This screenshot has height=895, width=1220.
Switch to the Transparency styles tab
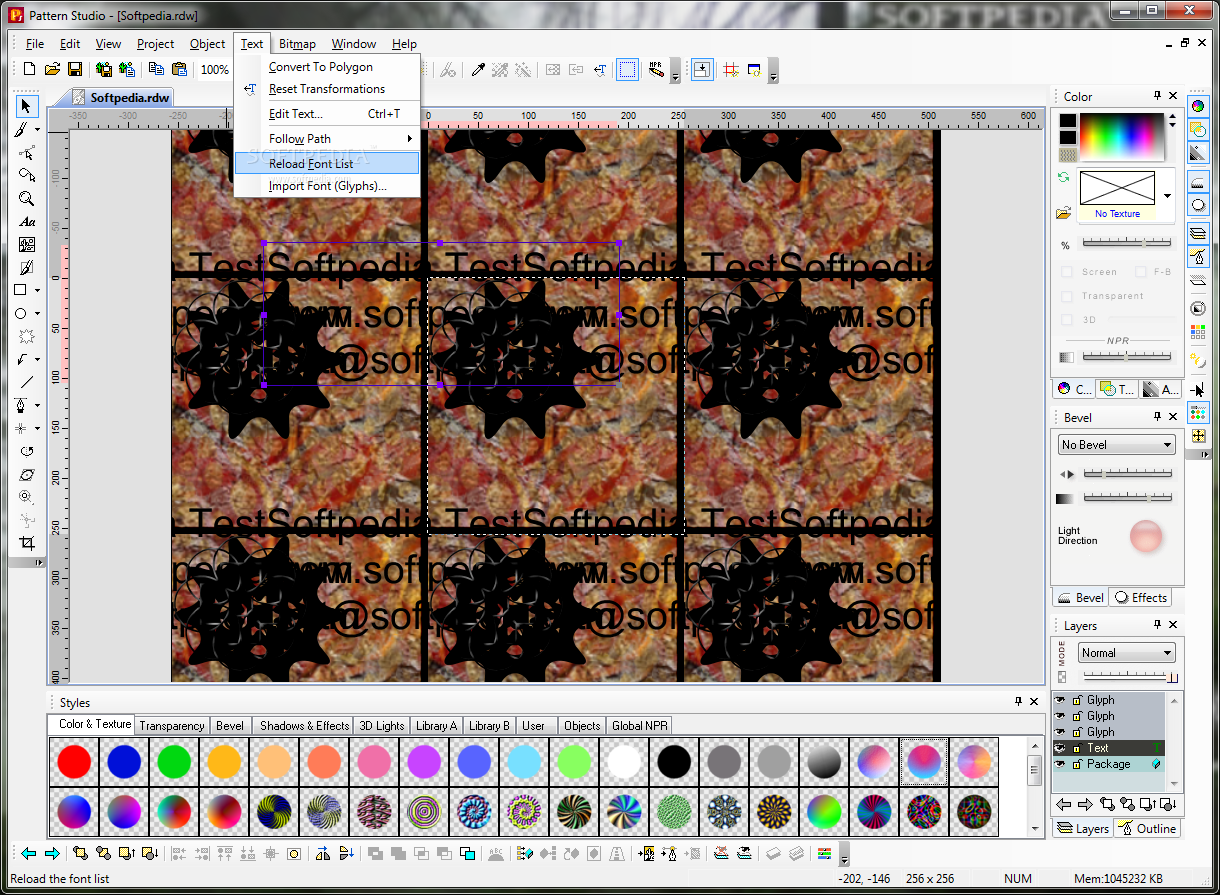pyautogui.click(x=172, y=726)
